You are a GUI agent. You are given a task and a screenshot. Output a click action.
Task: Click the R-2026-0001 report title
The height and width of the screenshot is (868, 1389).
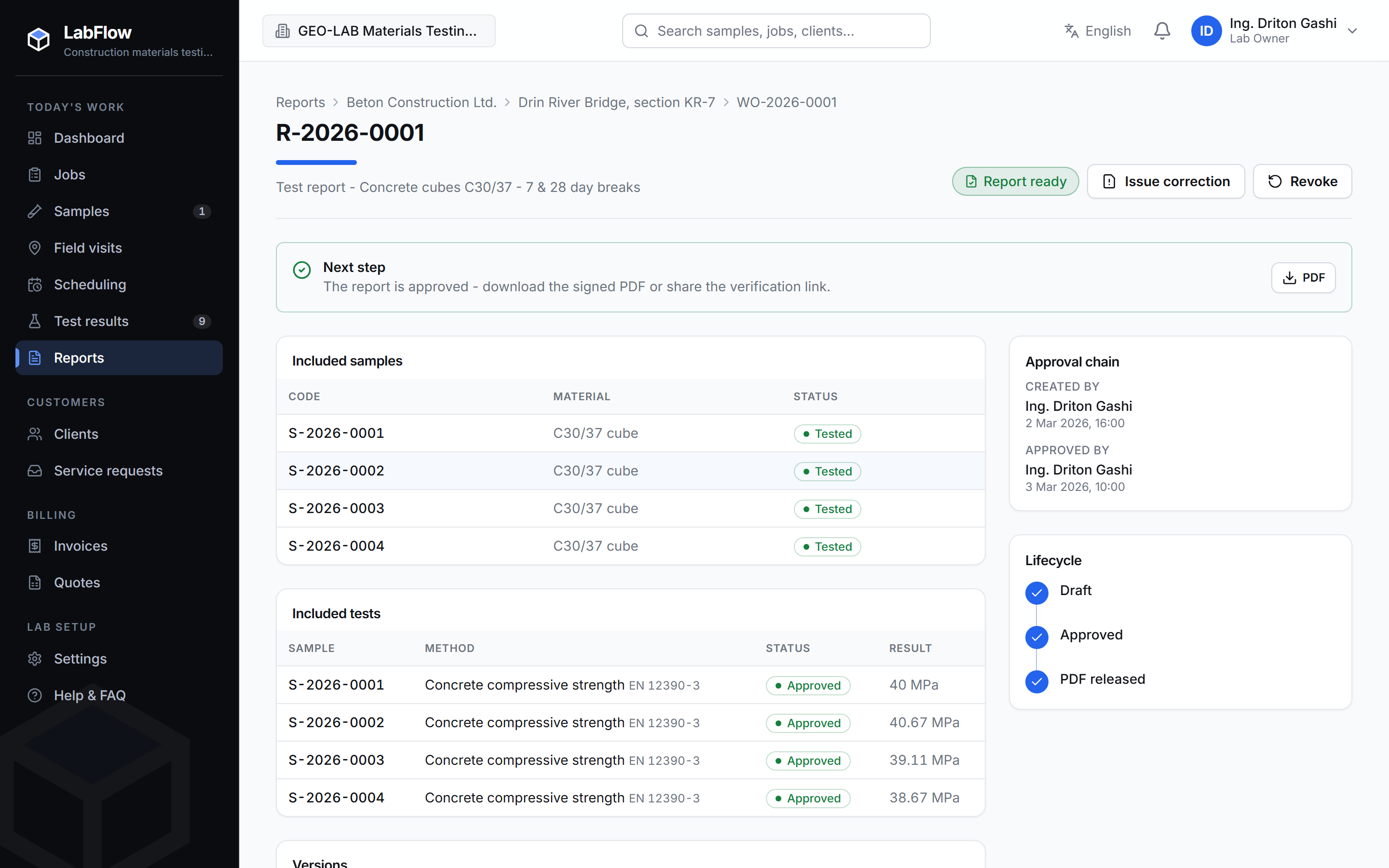[x=350, y=133]
